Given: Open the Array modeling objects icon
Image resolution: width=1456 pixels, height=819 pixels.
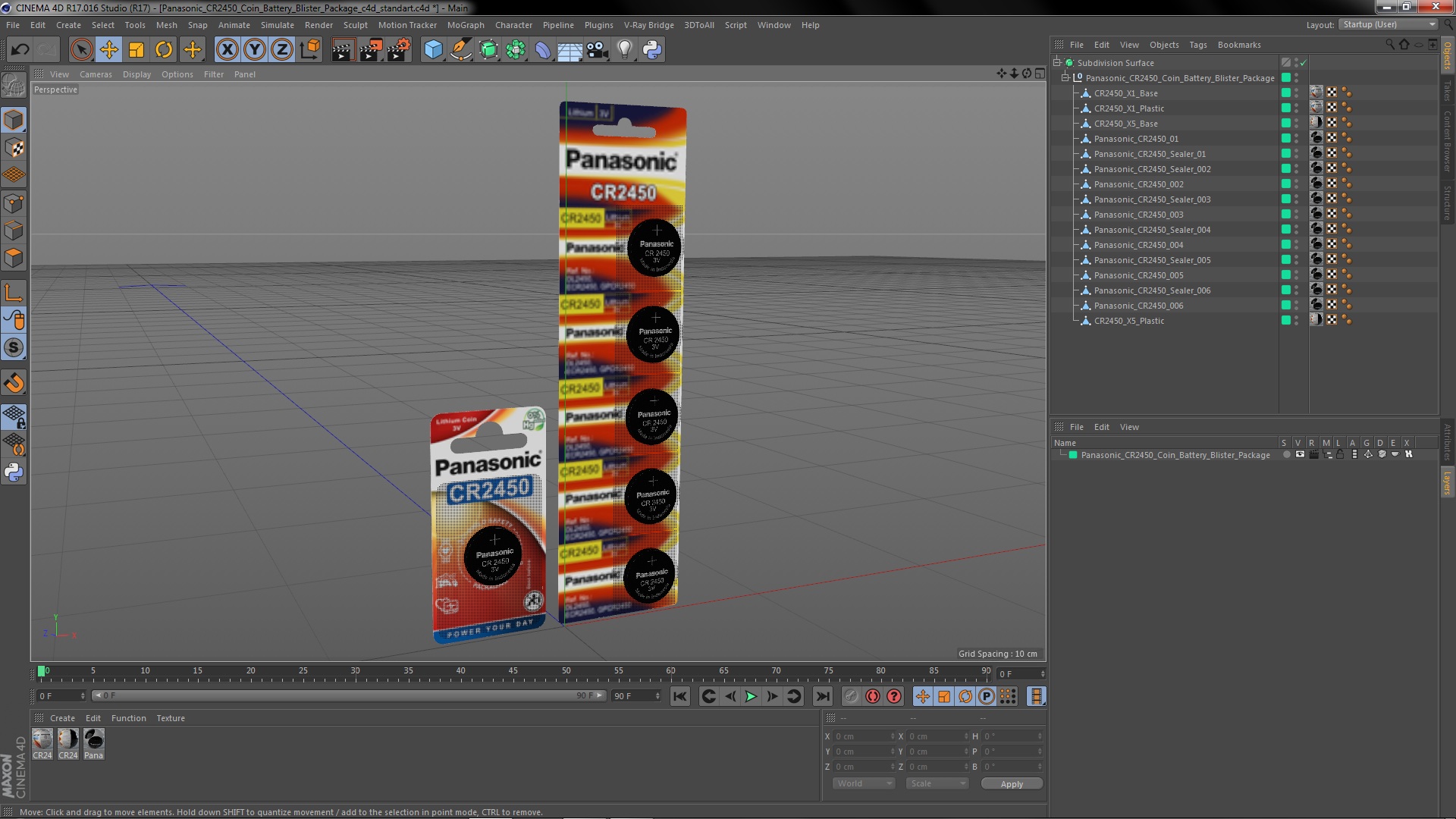Looking at the screenshot, I should [x=516, y=50].
